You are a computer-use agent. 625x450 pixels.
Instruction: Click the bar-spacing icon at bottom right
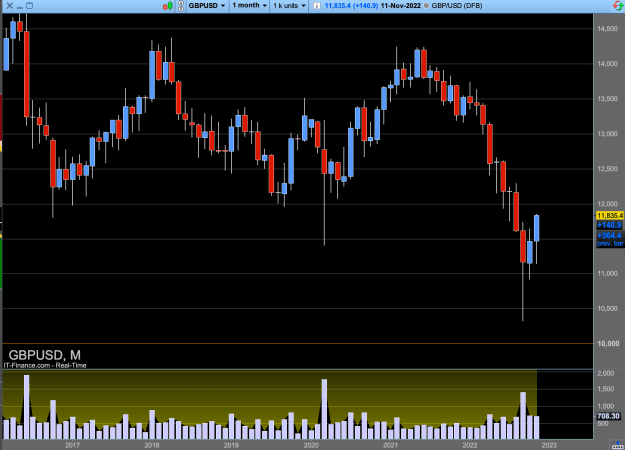618,445
